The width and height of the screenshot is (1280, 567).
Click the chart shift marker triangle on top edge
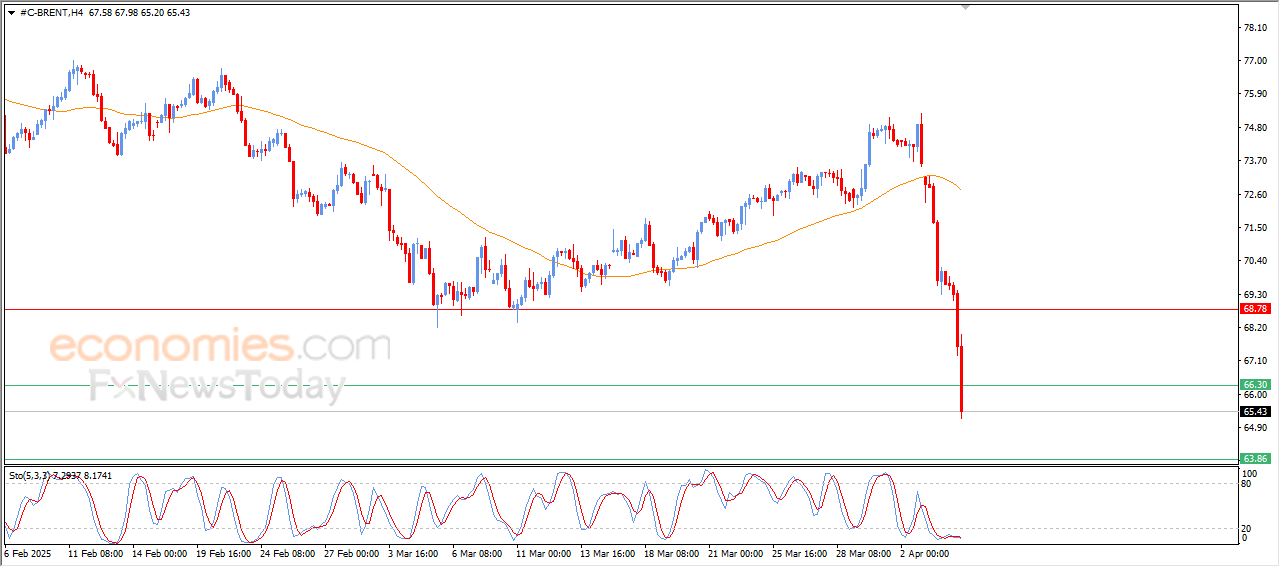click(965, 8)
